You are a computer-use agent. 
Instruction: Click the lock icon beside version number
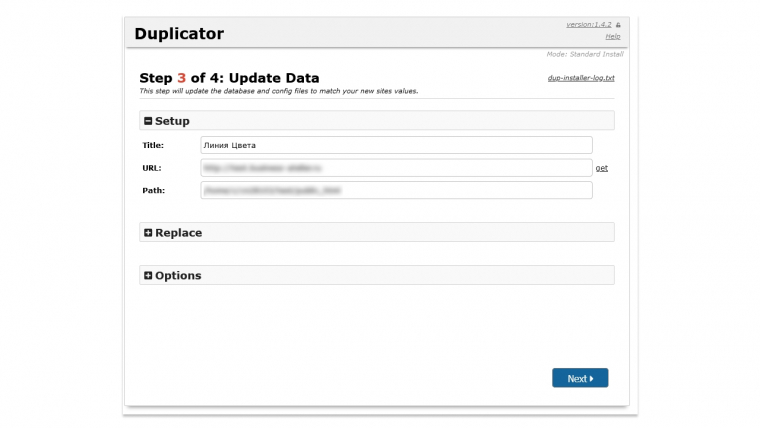point(618,24)
